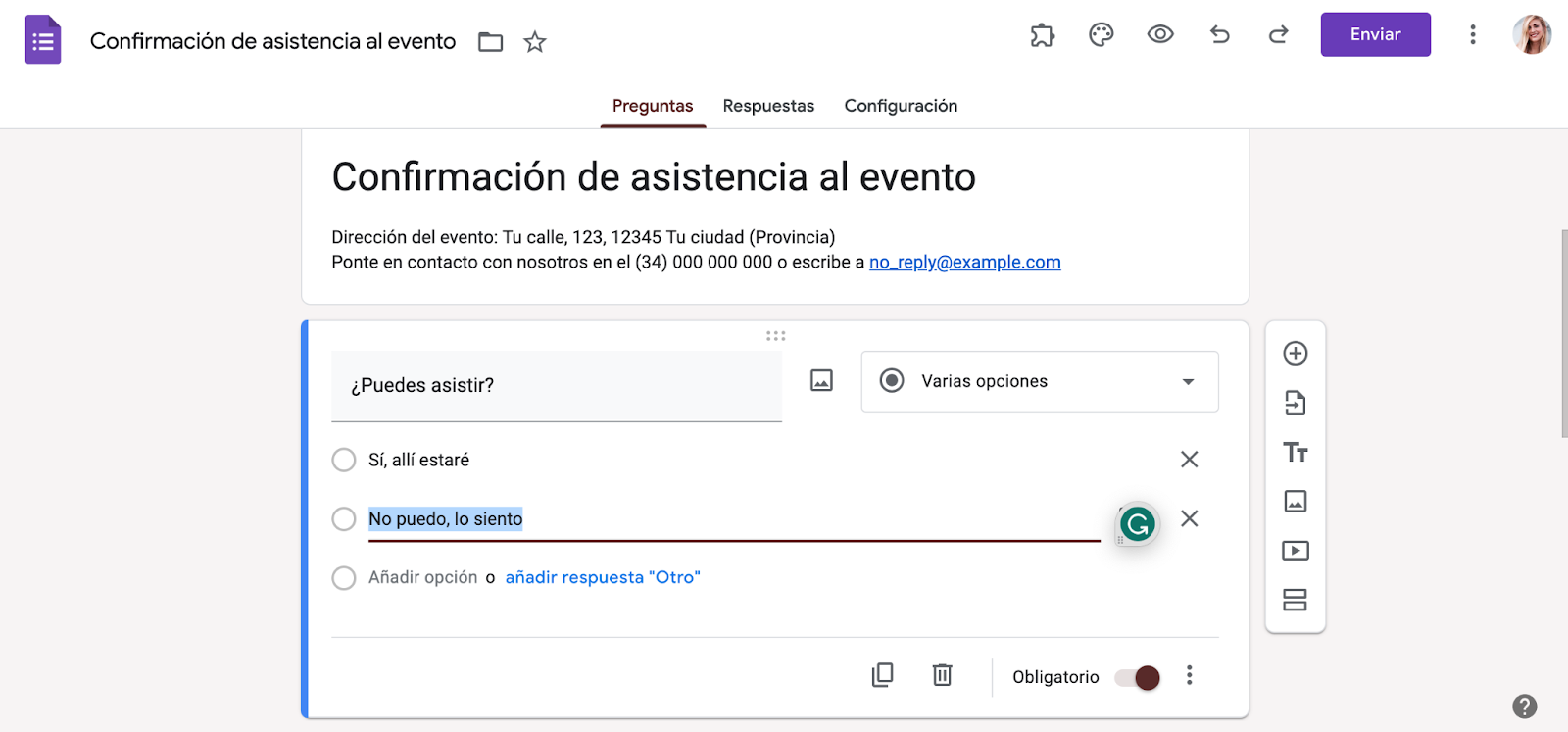The height and width of the screenshot is (732, 1568).
Task: Click radio button beside 'Añadir opción'
Action: click(x=344, y=578)
